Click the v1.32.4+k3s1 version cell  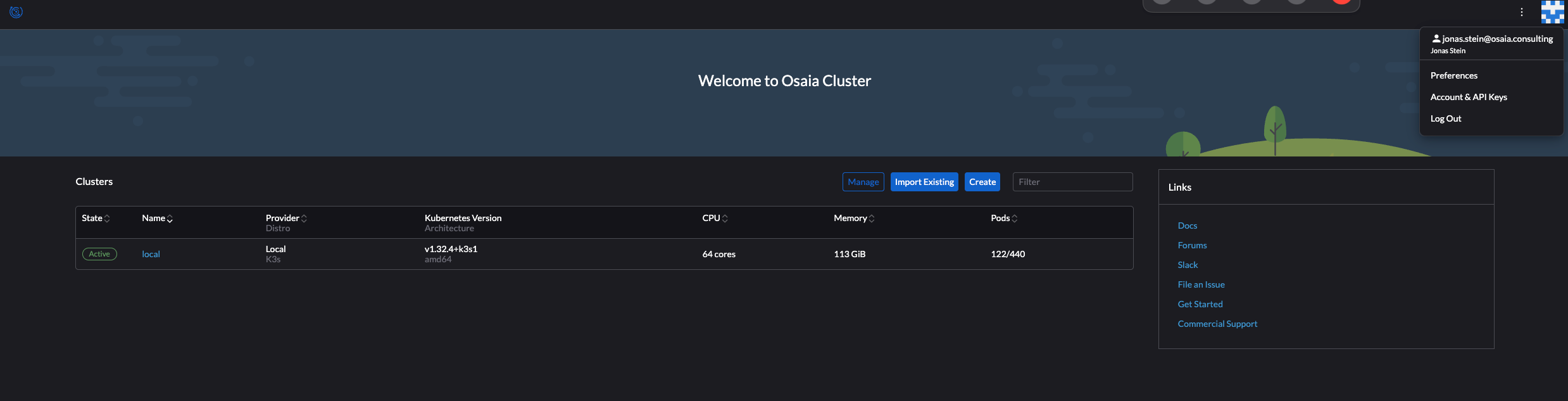coord(451,249)
